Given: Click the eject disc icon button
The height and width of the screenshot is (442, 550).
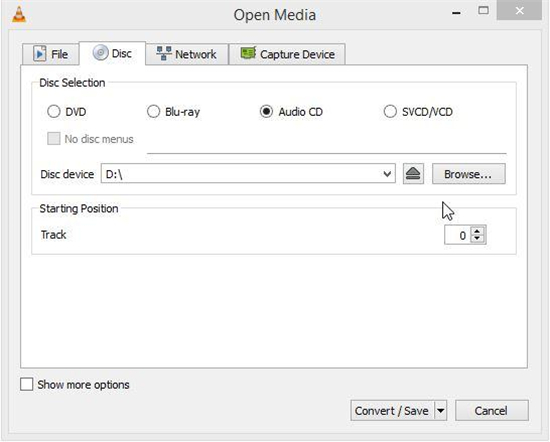Looking at the screenshot, I should coord(413,174).
